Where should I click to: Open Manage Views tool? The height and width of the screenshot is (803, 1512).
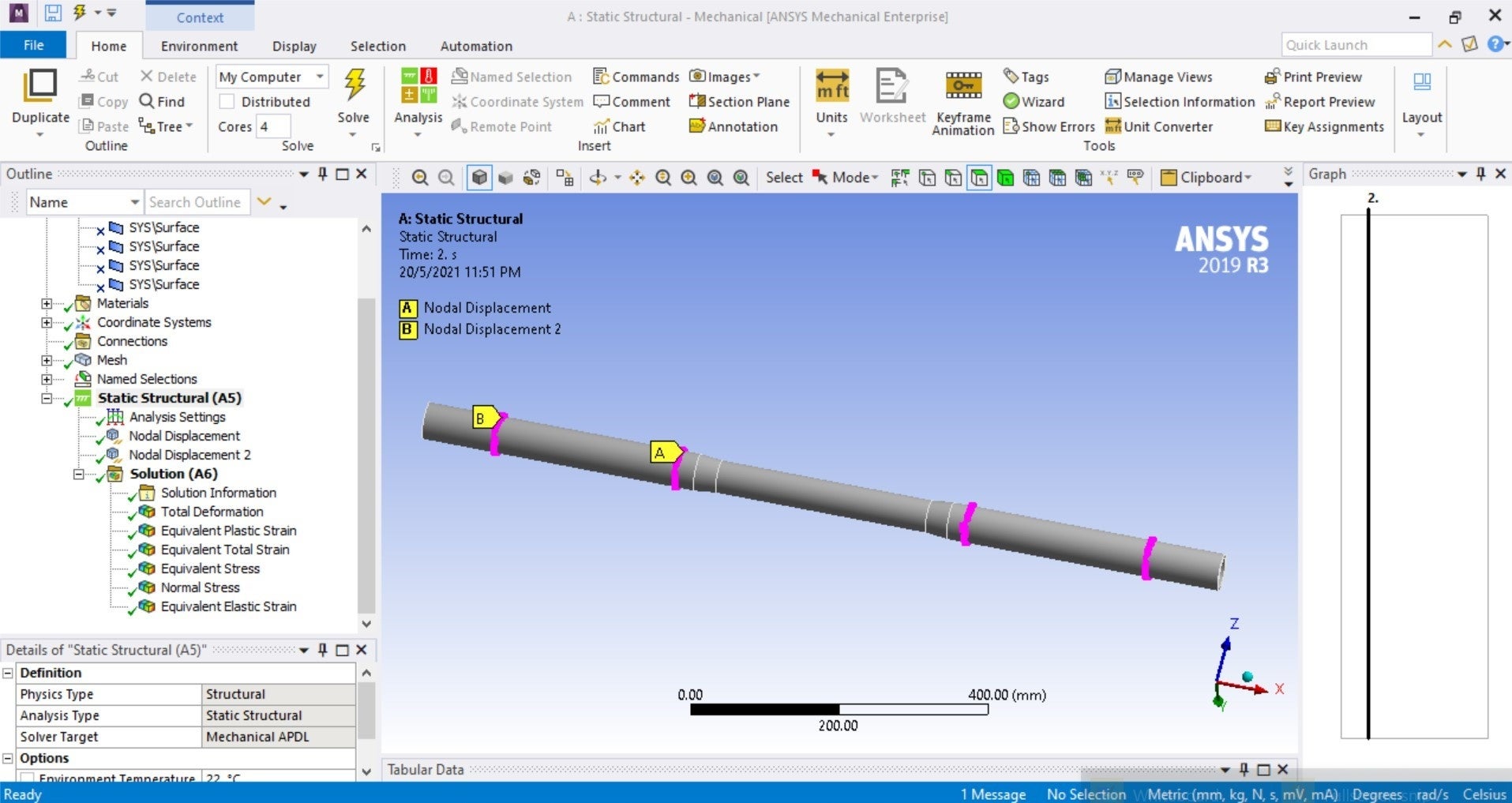point(1158,77)
